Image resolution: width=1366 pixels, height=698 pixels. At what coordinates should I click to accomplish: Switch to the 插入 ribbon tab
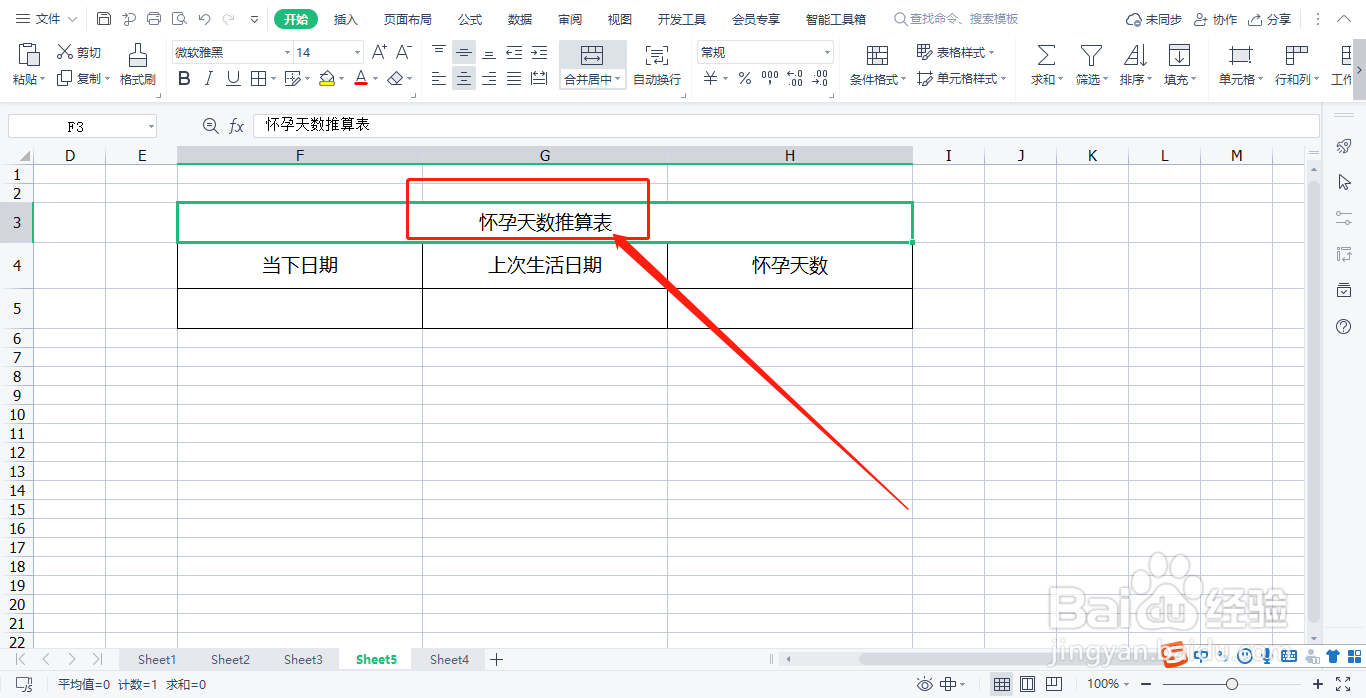point(345,18)
